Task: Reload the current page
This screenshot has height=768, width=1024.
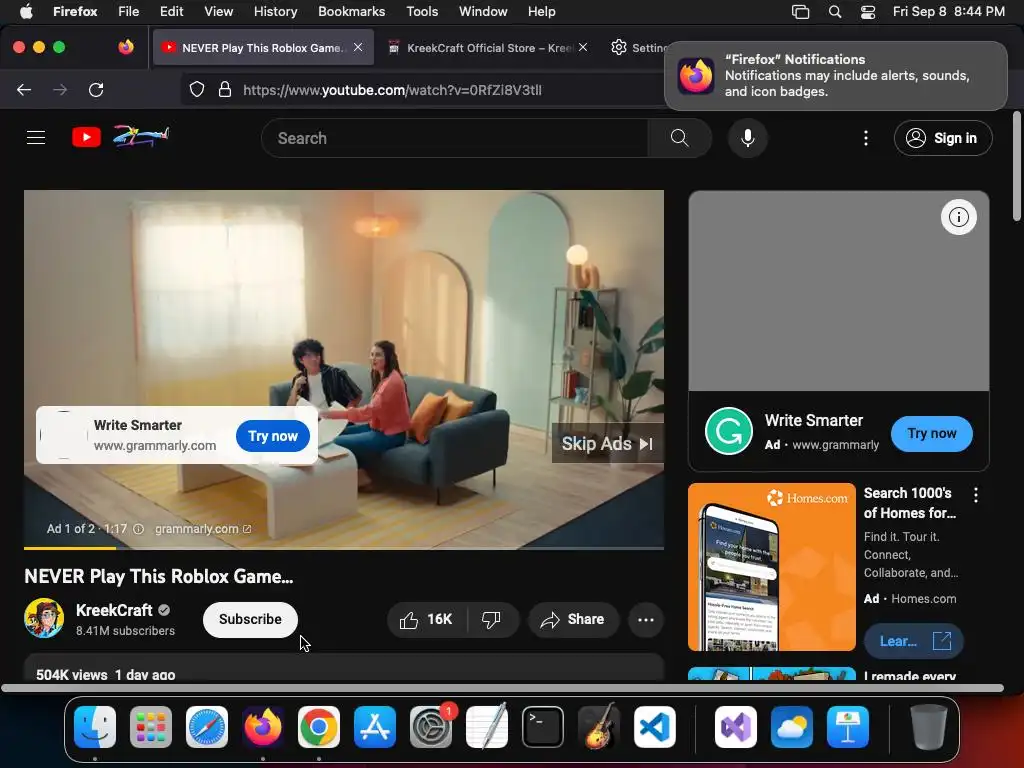Action: 96,89
